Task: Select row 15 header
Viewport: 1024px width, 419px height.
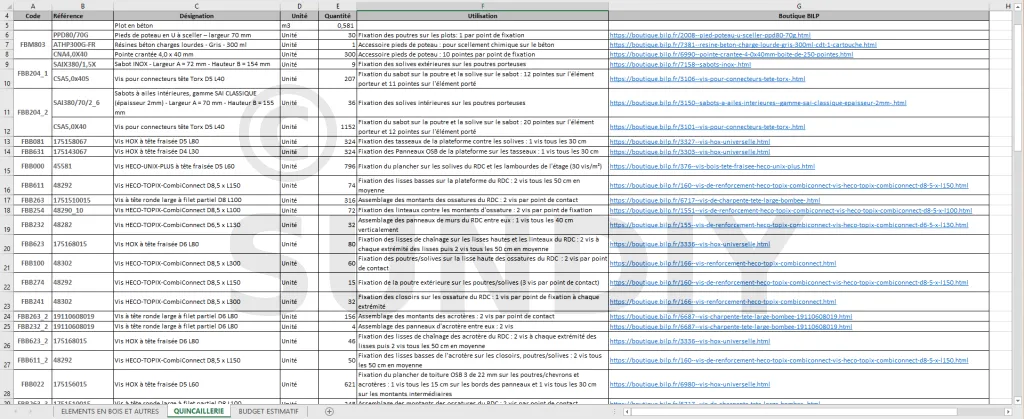Action: tap(6, 165)
